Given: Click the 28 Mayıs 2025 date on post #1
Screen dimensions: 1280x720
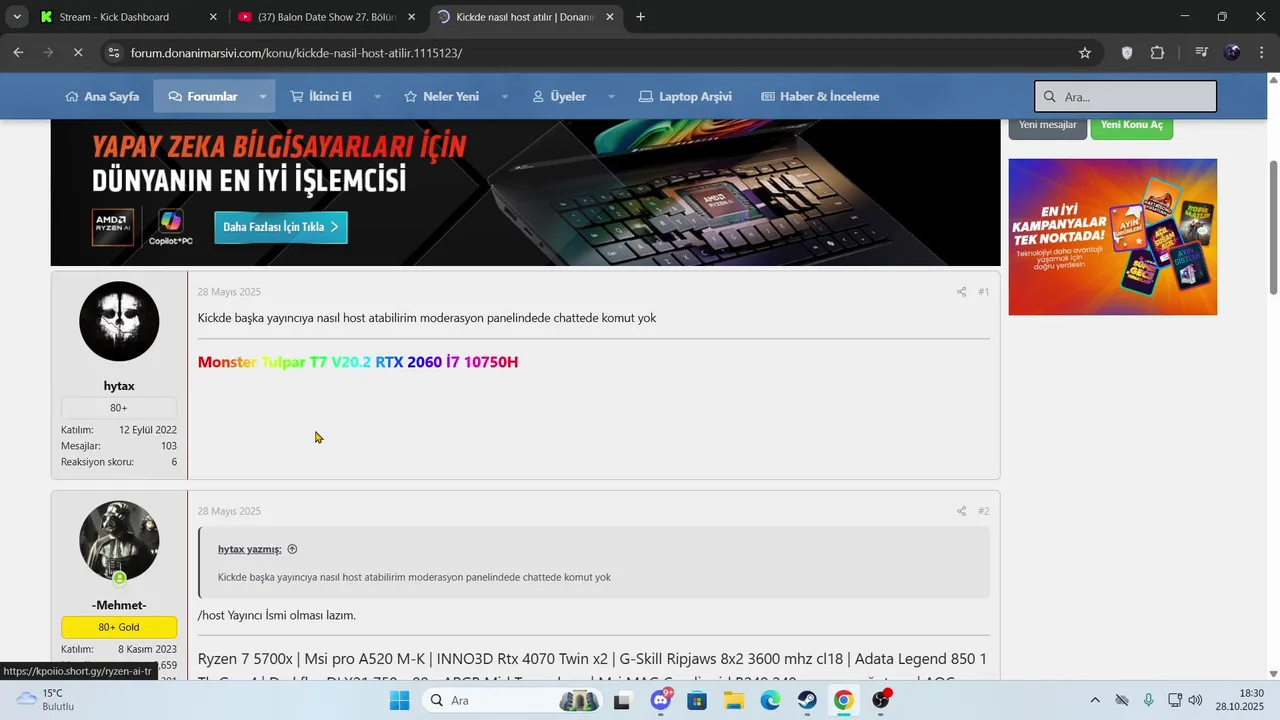Looking at the screenshot, I should pyautogui.click(x=229, y=292).
